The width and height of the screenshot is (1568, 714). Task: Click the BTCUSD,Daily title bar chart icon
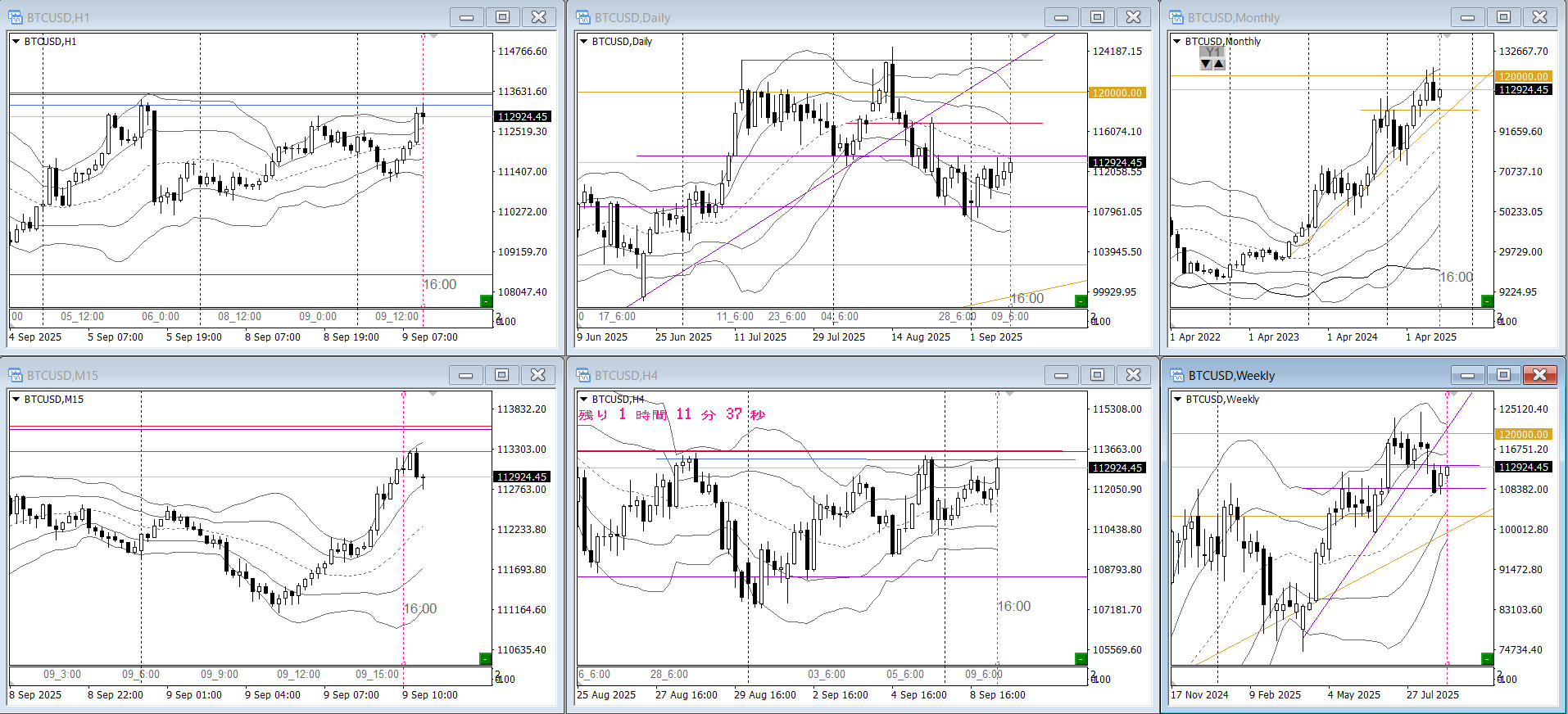coord(583,17)
